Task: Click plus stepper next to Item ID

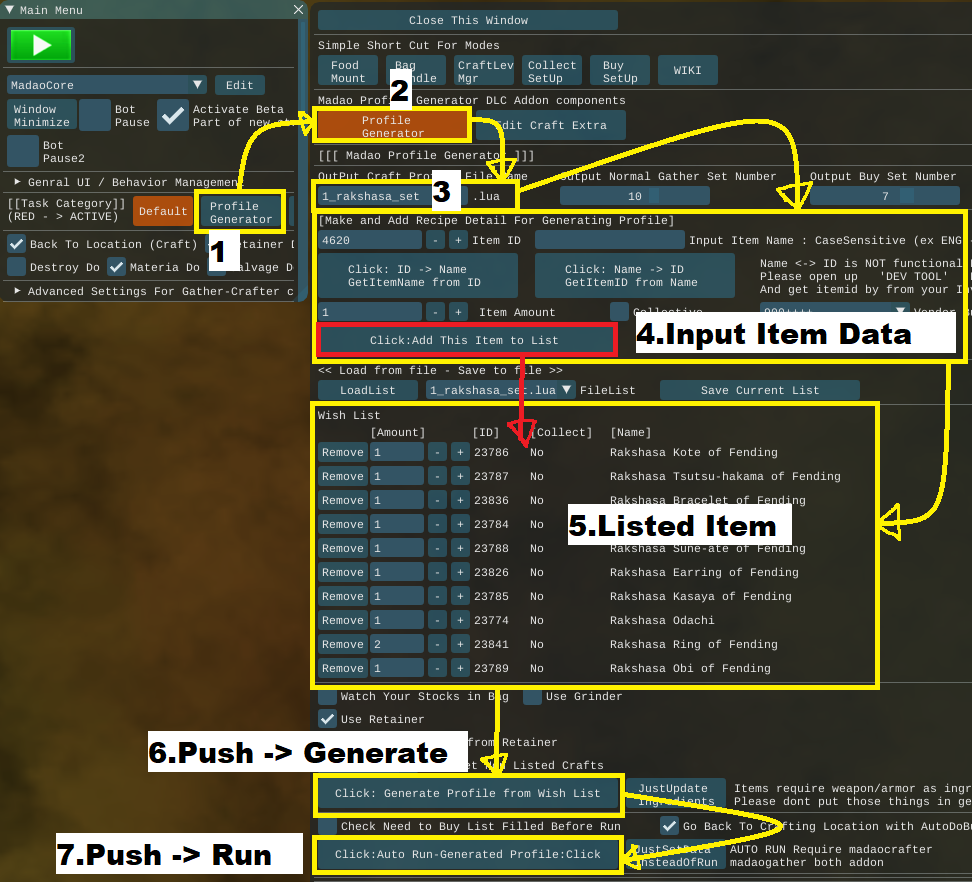Action: (458, 240)
